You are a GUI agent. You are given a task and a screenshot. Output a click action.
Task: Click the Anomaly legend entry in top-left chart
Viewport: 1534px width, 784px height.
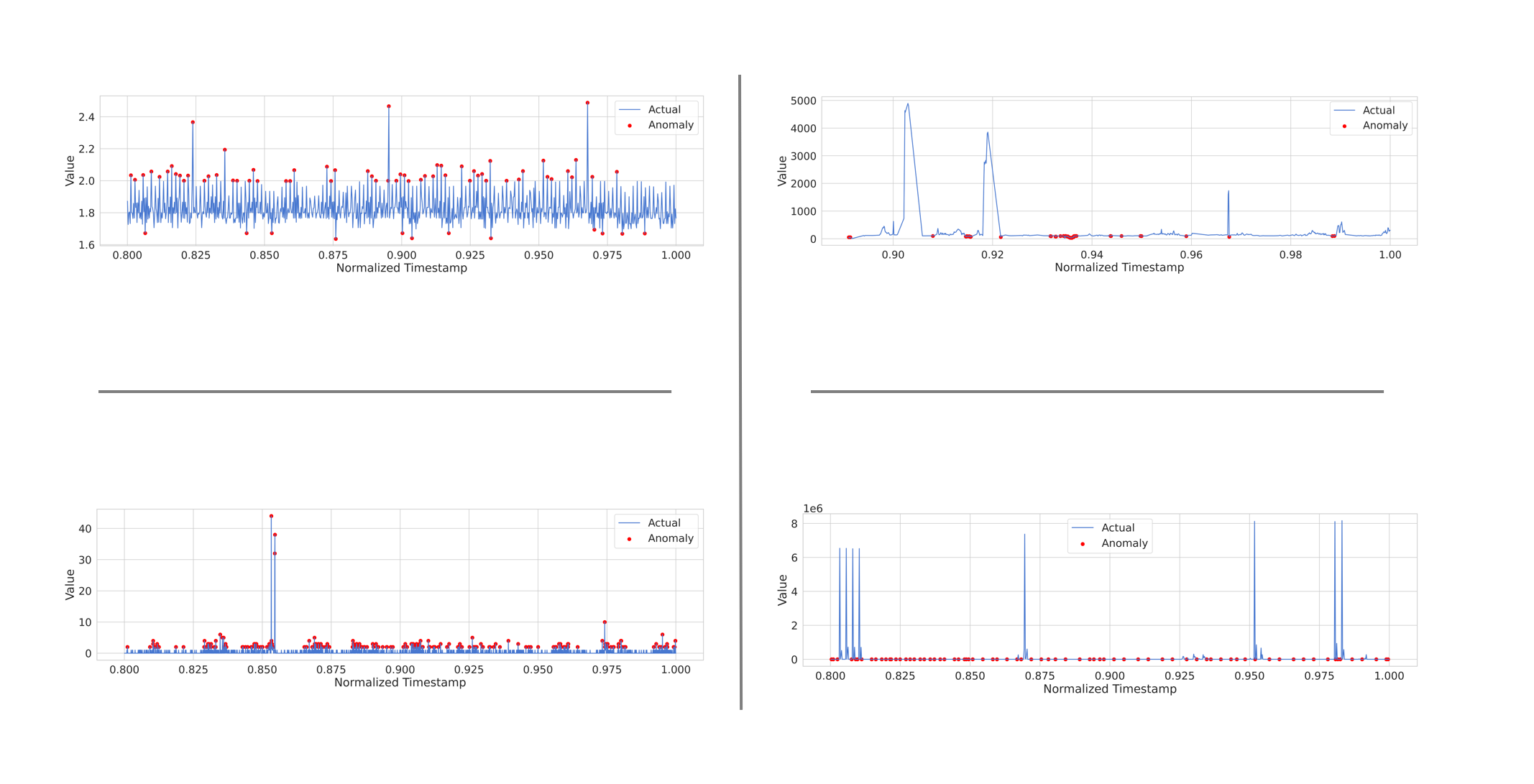670,125
